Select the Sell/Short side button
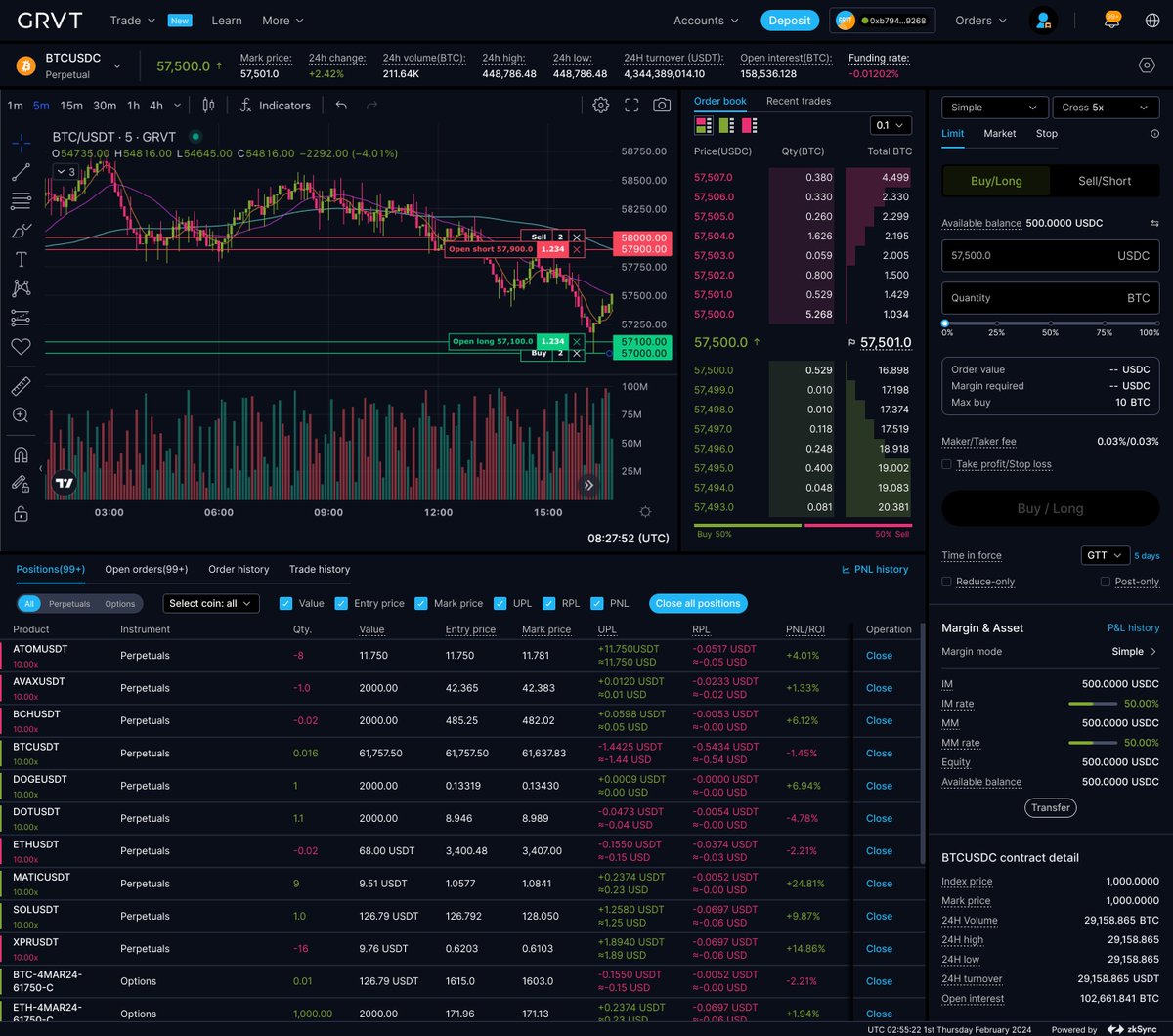Viewport: 1173px width, 1036px height. pyautogui.click(x=1105, y=181)
